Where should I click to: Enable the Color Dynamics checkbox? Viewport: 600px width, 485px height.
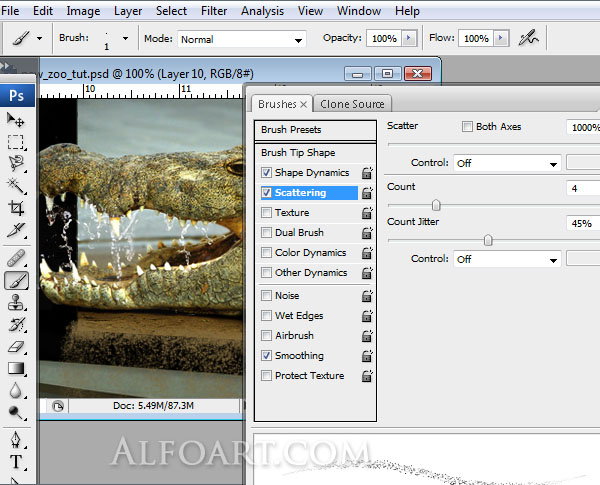point(266,253)
